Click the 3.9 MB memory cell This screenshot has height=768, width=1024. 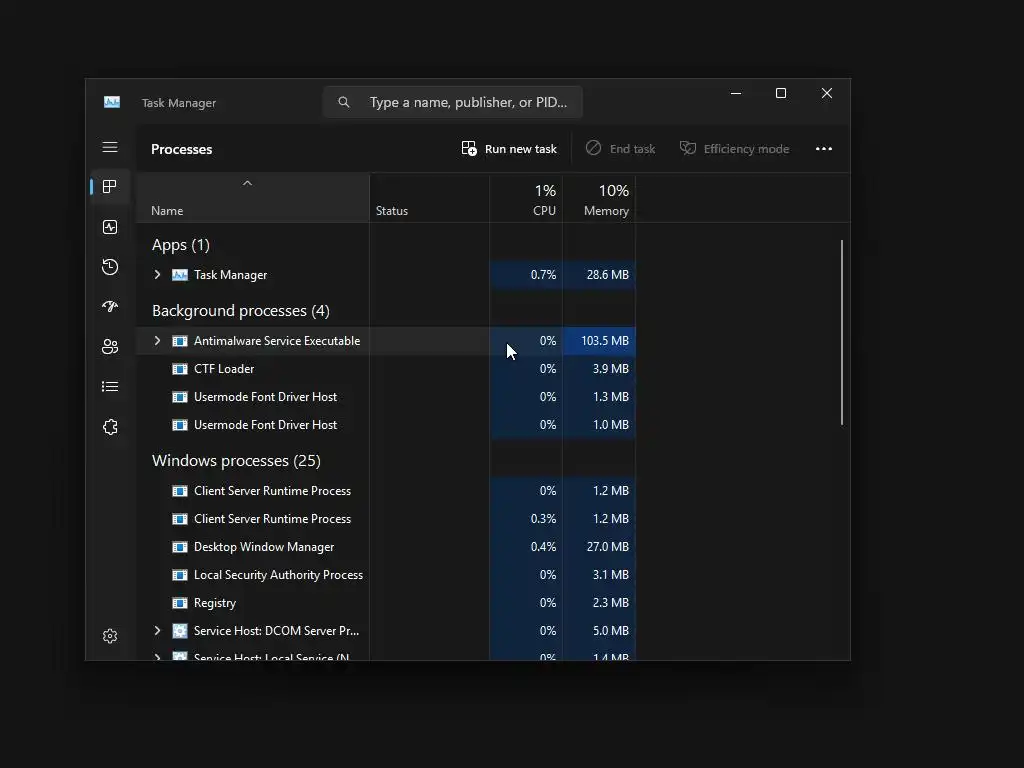[x=599, y=369]
